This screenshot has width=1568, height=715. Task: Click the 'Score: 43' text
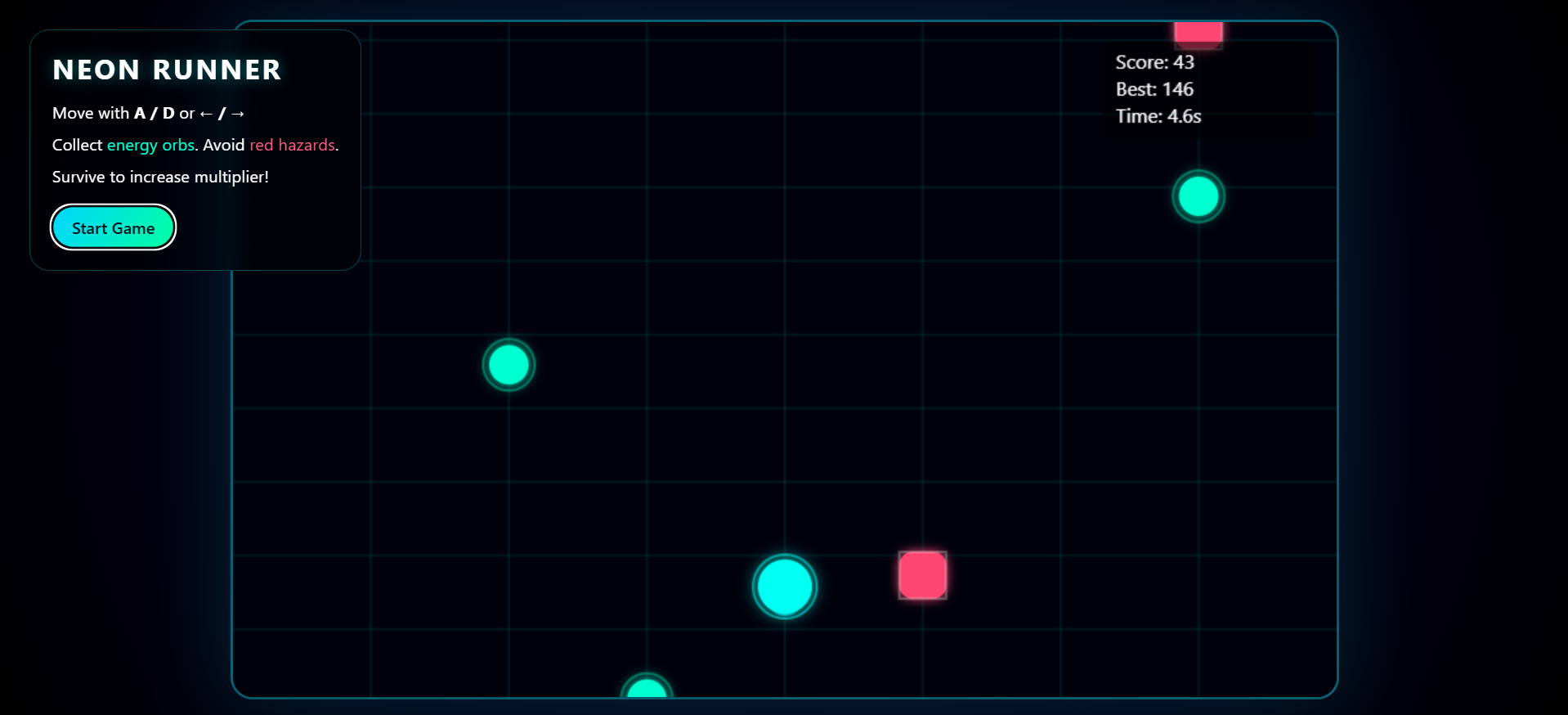point(1154,62)
